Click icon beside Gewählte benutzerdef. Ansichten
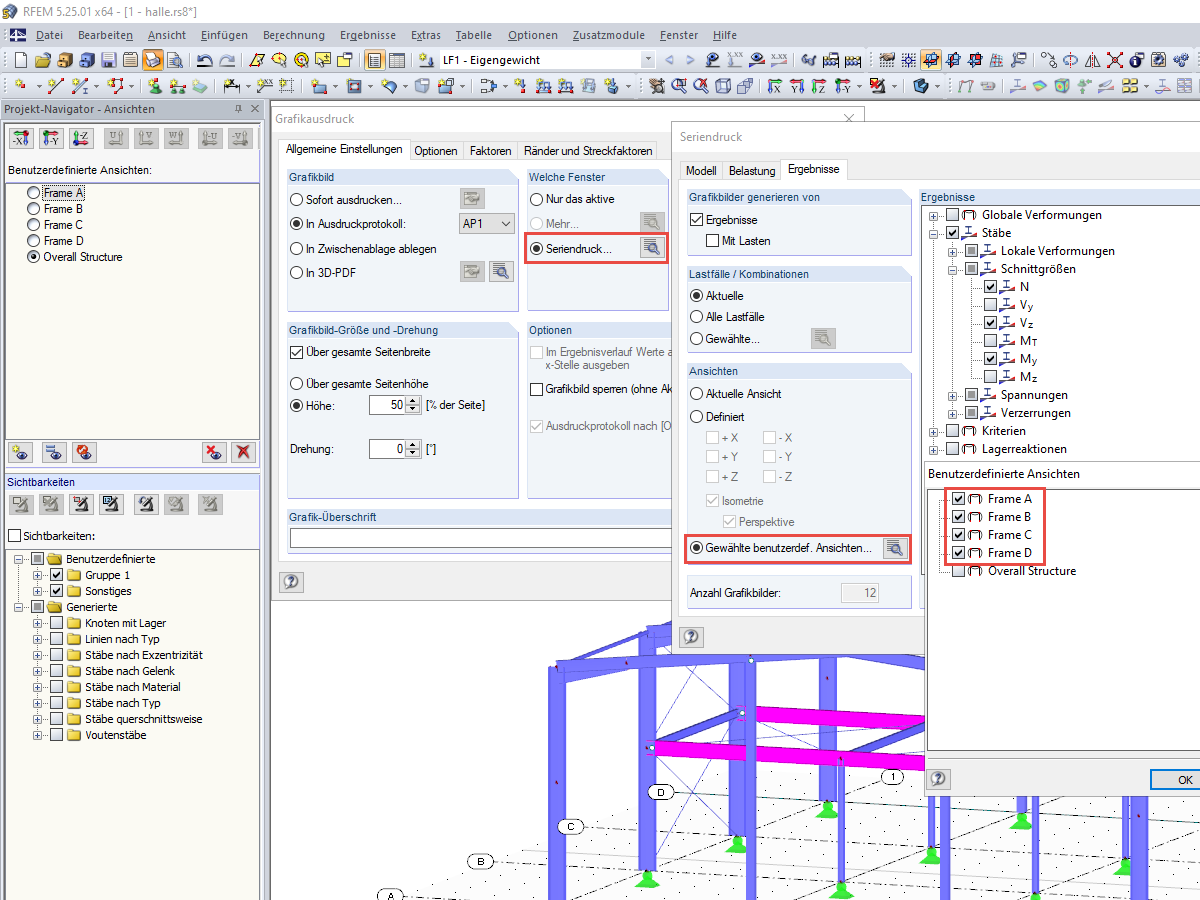 coord(895,548)
